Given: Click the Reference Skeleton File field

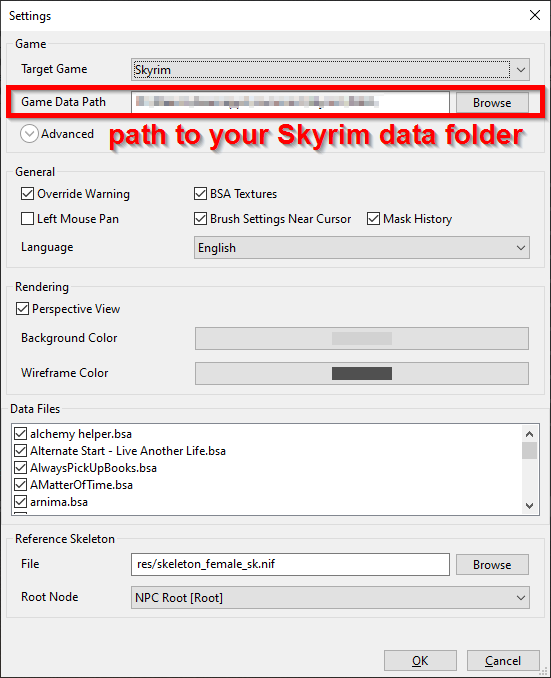Looking at the screenshot, I should click(x=290, y=564).
